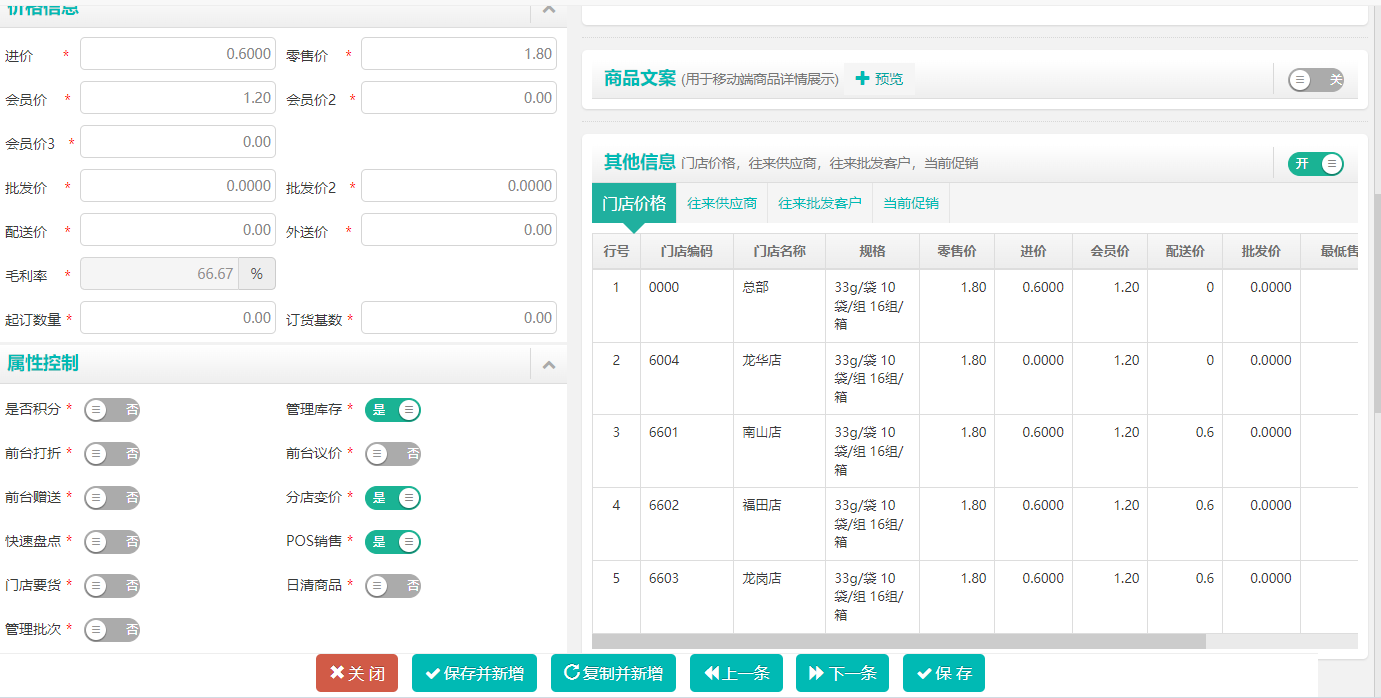Click the 零售价 column header in table
This screenshot has width=1381, height=698.
pyautogui.click(x=957, y=251)
